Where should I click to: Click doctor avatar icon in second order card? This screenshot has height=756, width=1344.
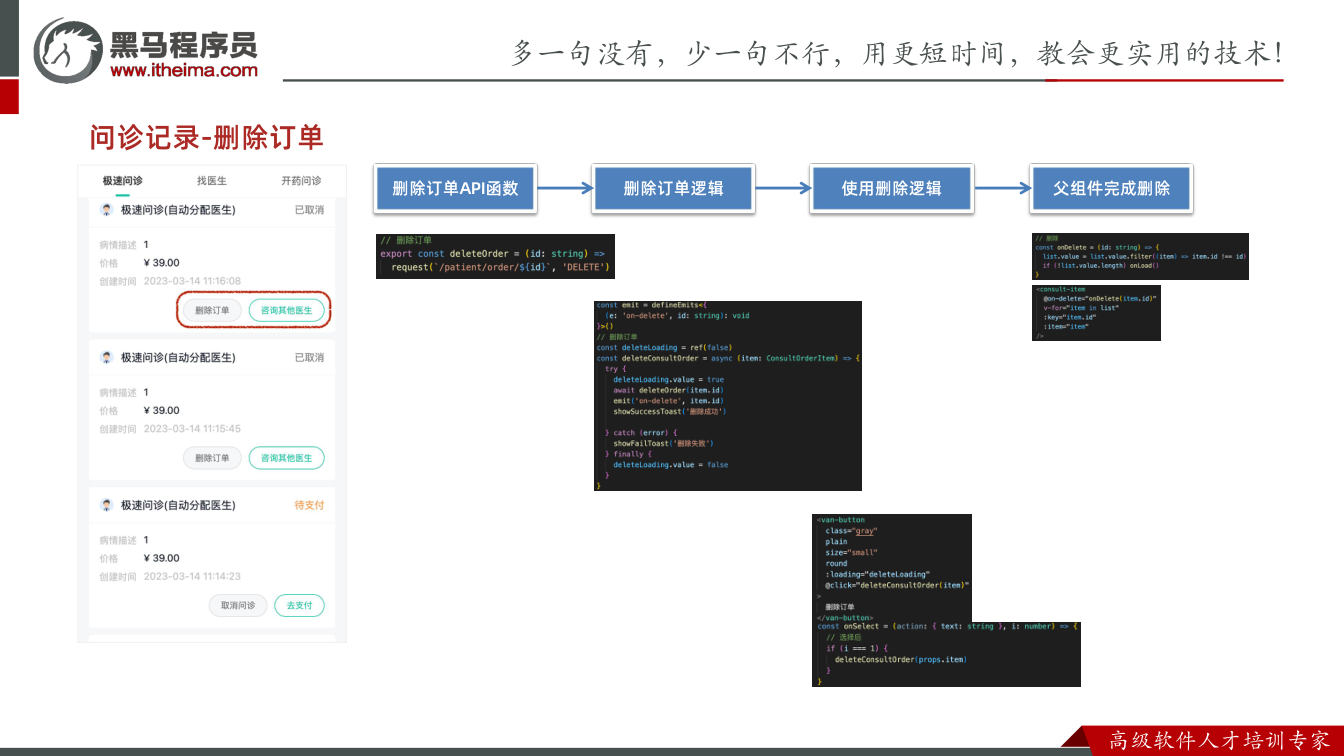[107, 357]
